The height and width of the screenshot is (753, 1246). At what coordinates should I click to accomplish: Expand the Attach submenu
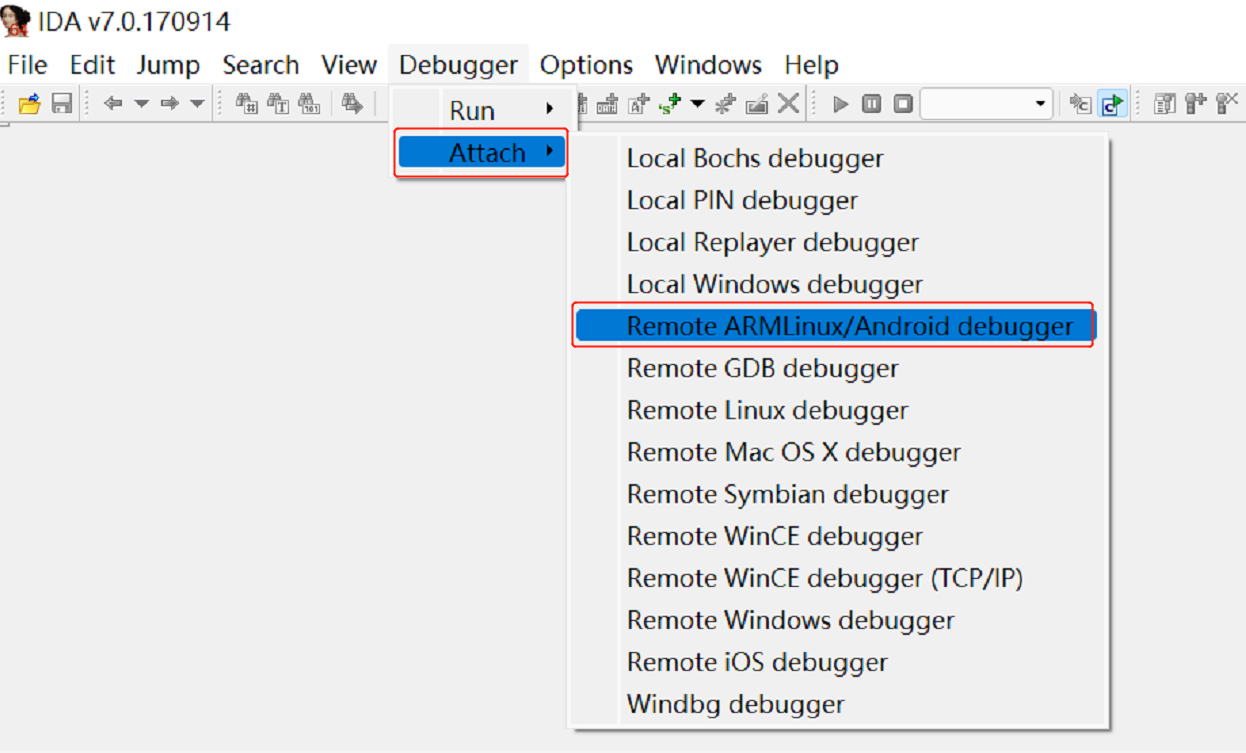pyautogui.click(x=482, y=152)
